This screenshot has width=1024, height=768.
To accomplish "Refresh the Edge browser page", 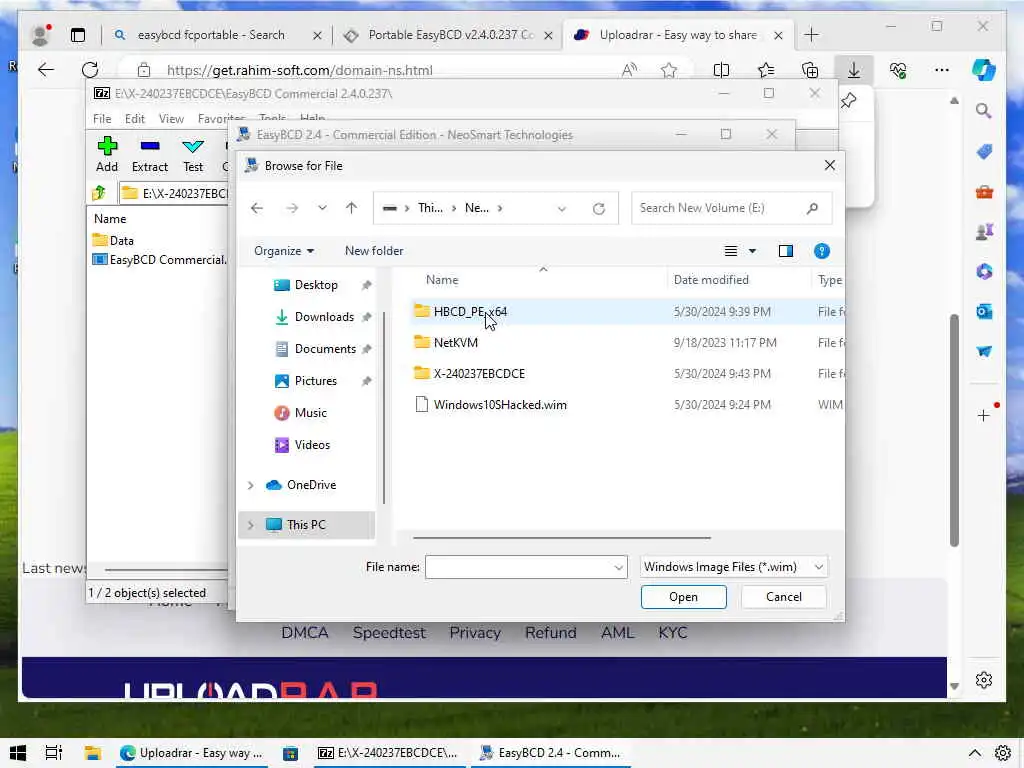I will (90, 70).
